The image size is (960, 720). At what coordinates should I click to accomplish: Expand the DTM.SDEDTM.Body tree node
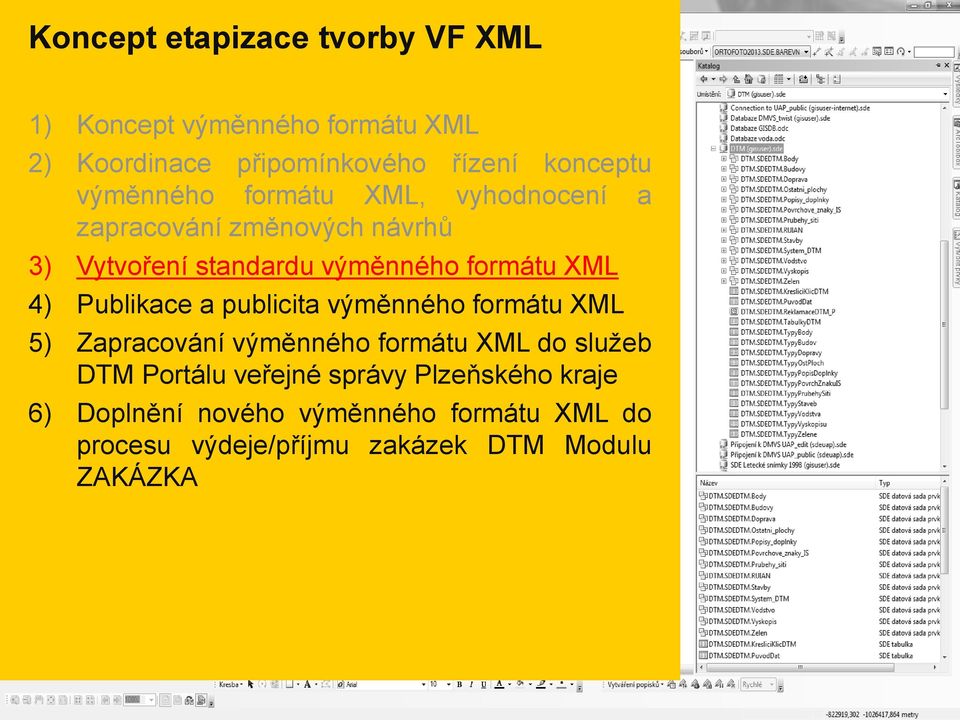(x=724, y=159)
